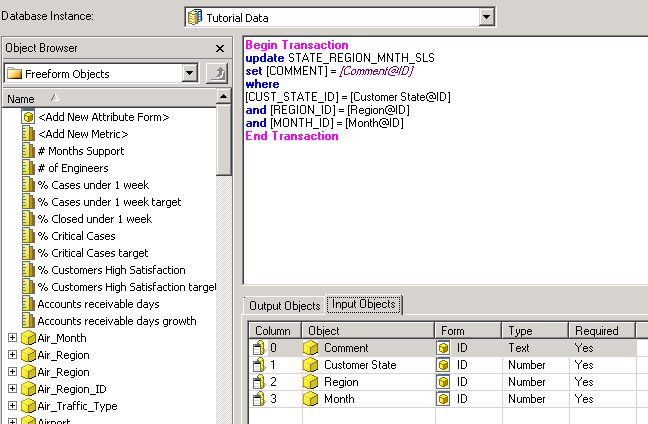
Task: Open the Freeform Objects folder dropdown
Action: click(190, 73)
